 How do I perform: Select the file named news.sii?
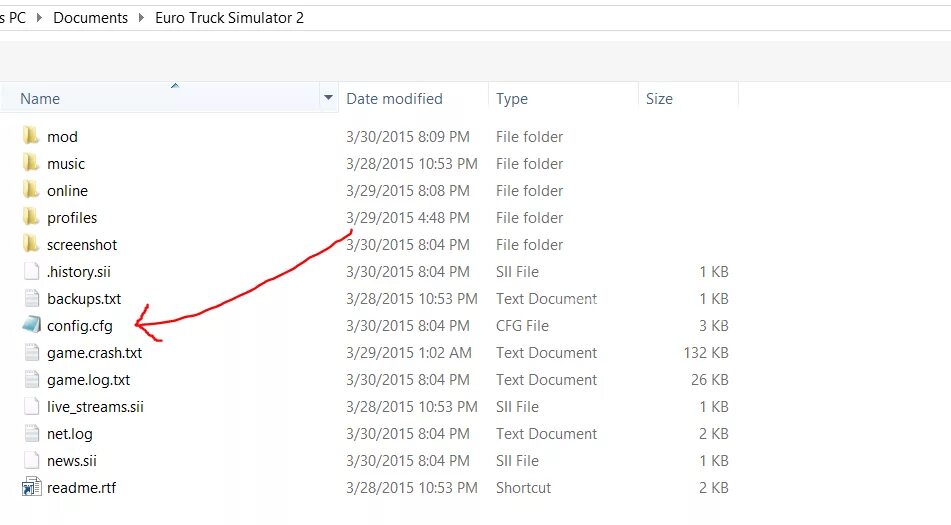72,460
